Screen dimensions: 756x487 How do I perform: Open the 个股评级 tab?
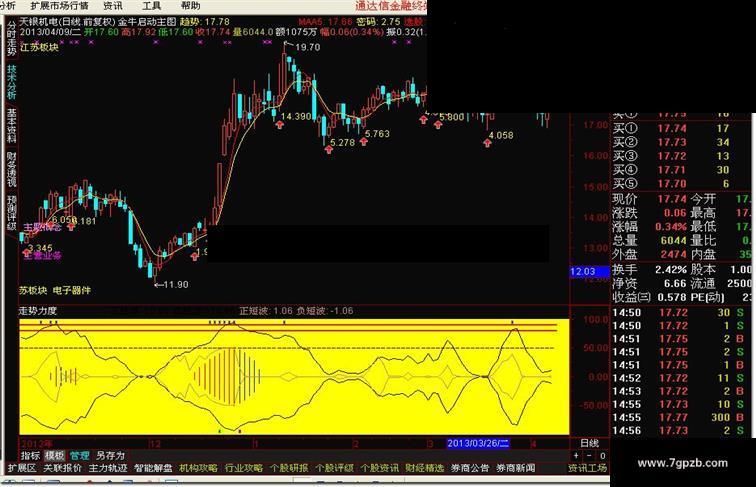point(335,468)
